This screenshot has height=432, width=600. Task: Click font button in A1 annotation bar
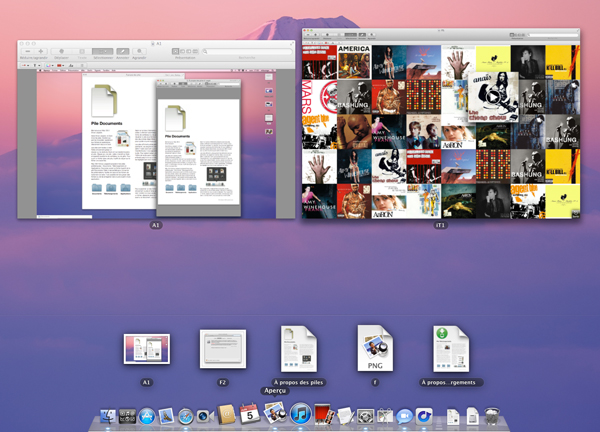pos(71,65)
